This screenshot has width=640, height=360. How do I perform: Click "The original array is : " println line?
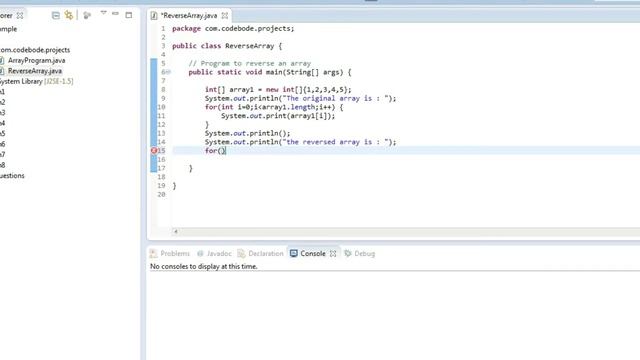coord(300,98)
